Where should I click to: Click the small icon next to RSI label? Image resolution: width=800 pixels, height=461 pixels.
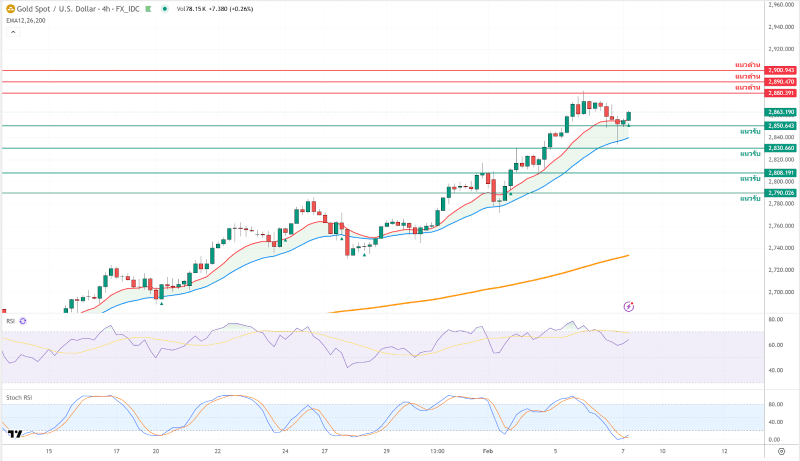23,322
